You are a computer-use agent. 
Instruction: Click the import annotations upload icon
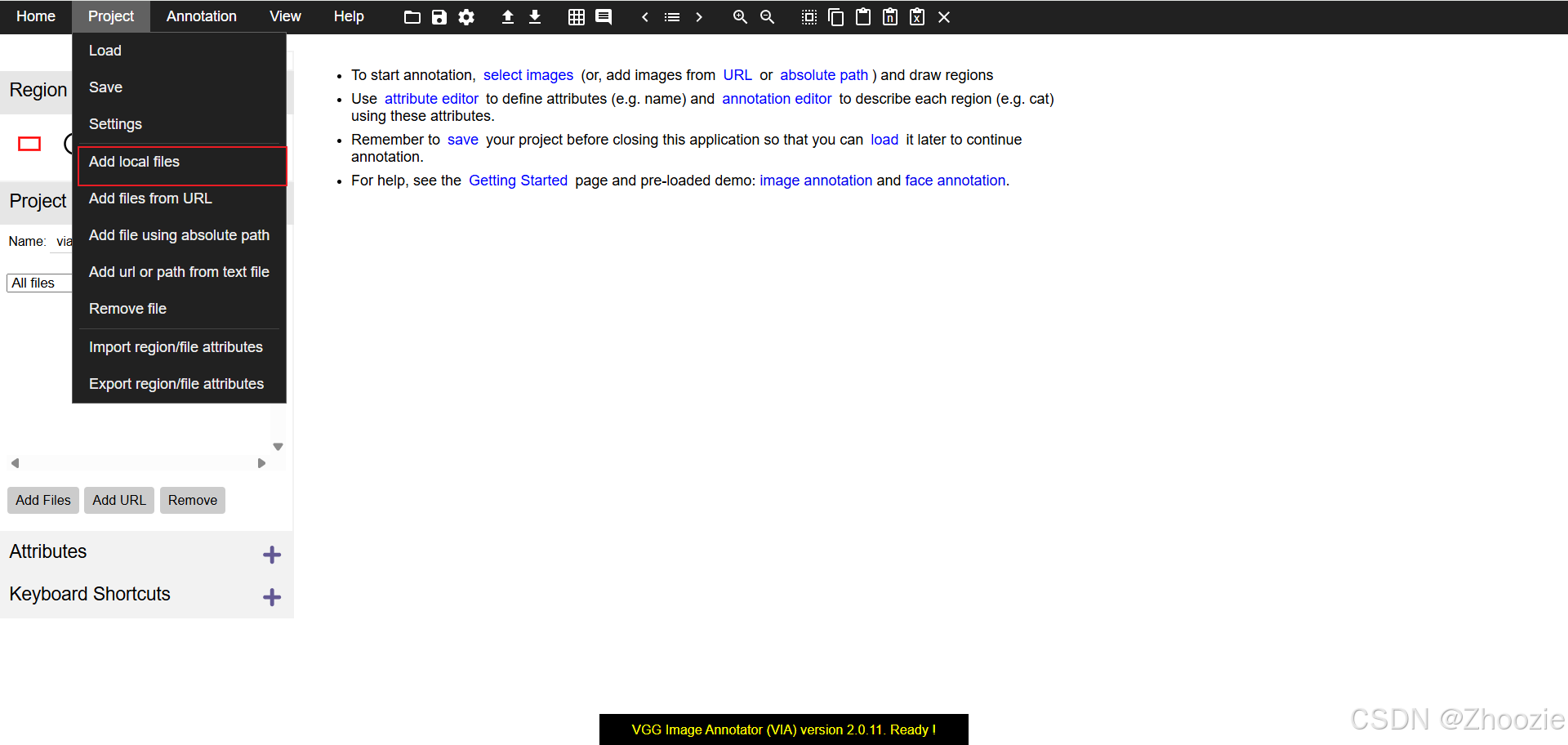(508, 17)
